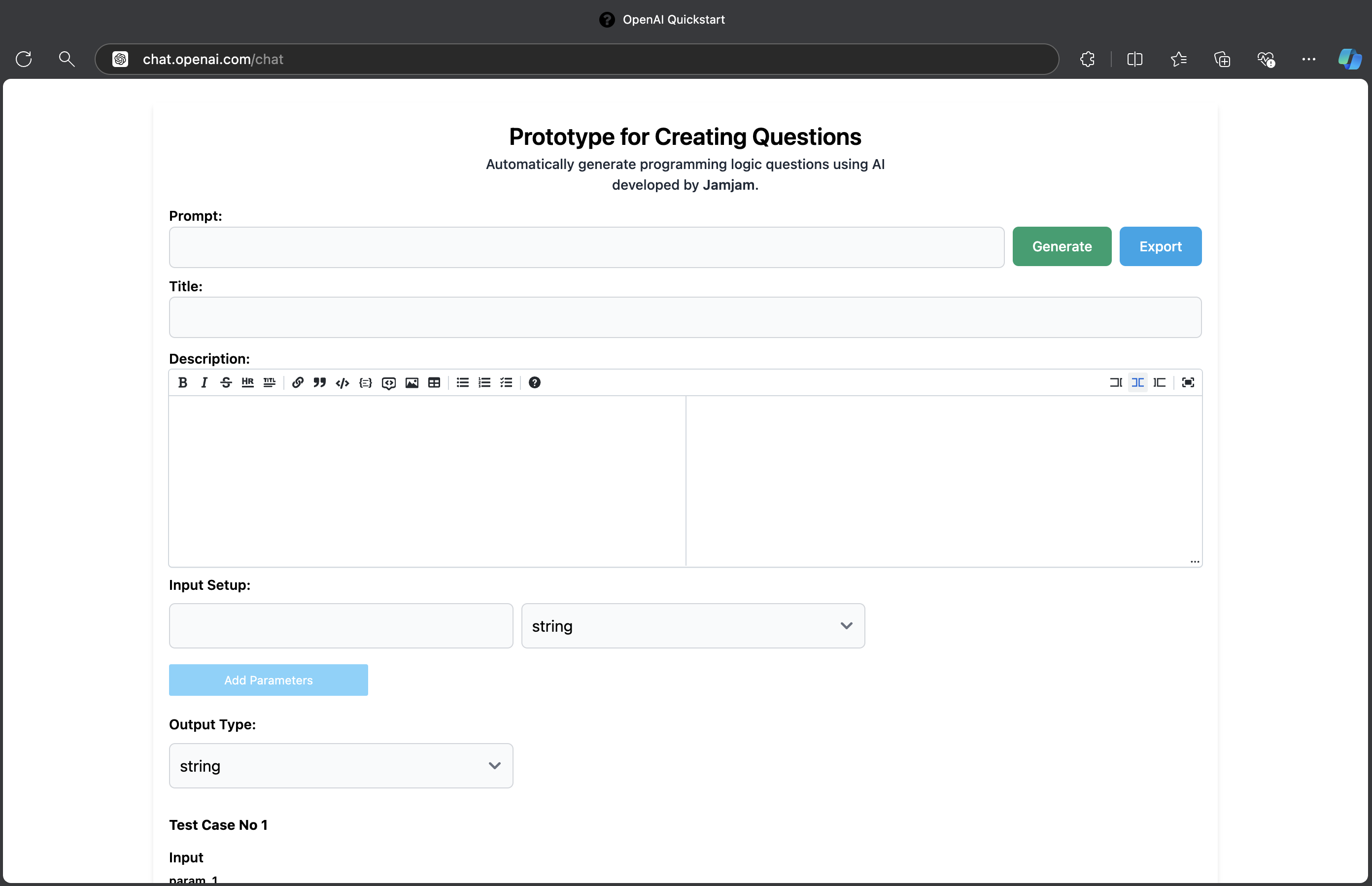Image resolution: width=1372 pixels, height=886 pixels.
Task: Add a checked task list
Action: (x=506, y=382)
